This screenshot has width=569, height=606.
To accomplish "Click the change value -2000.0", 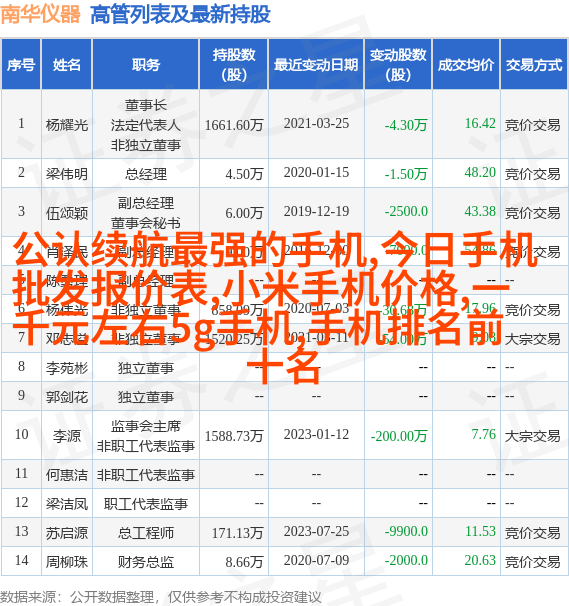I will 406,560.
